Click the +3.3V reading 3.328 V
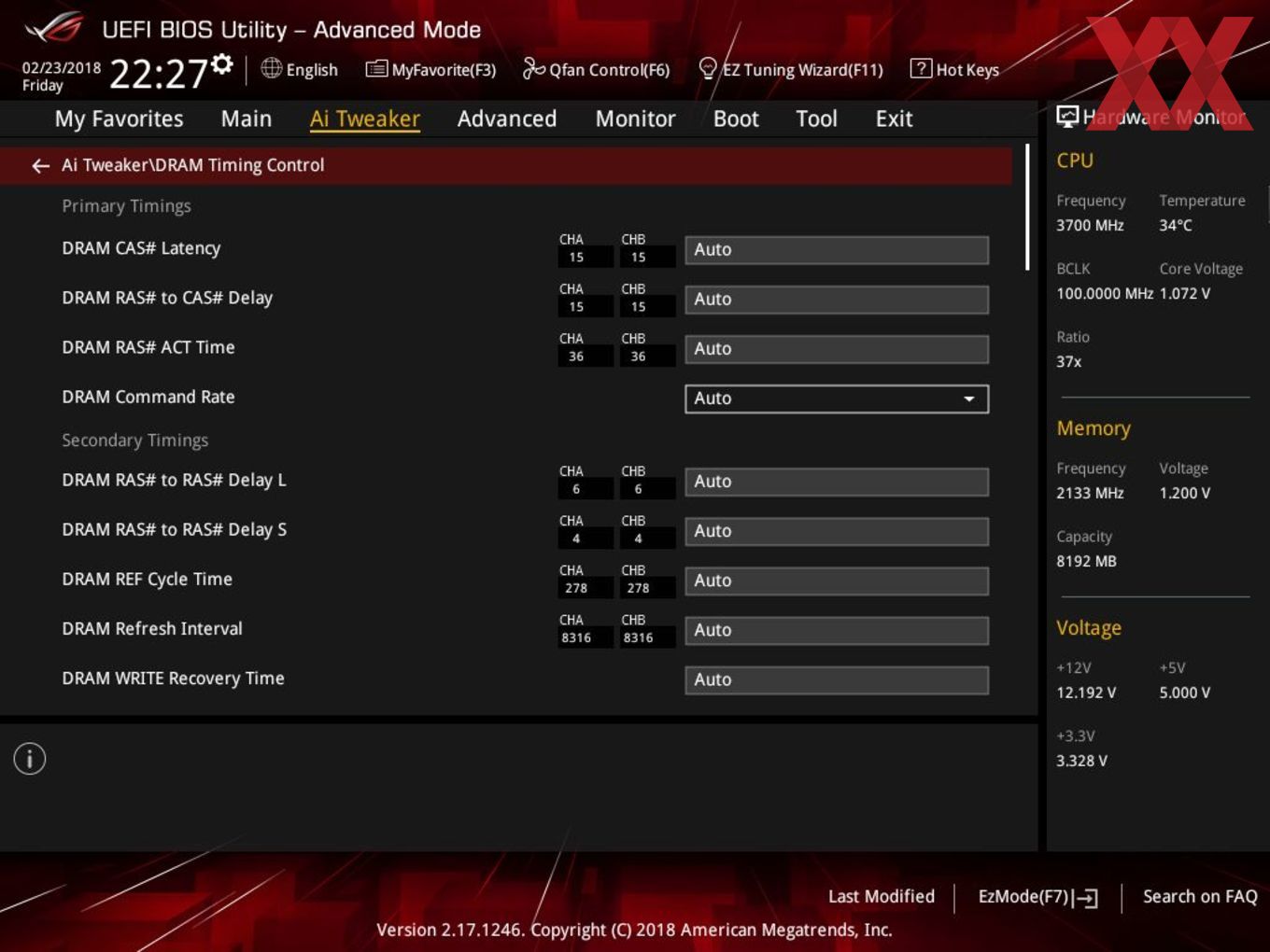This screenshot has width=1270, height=952. tap(1081, 761)
